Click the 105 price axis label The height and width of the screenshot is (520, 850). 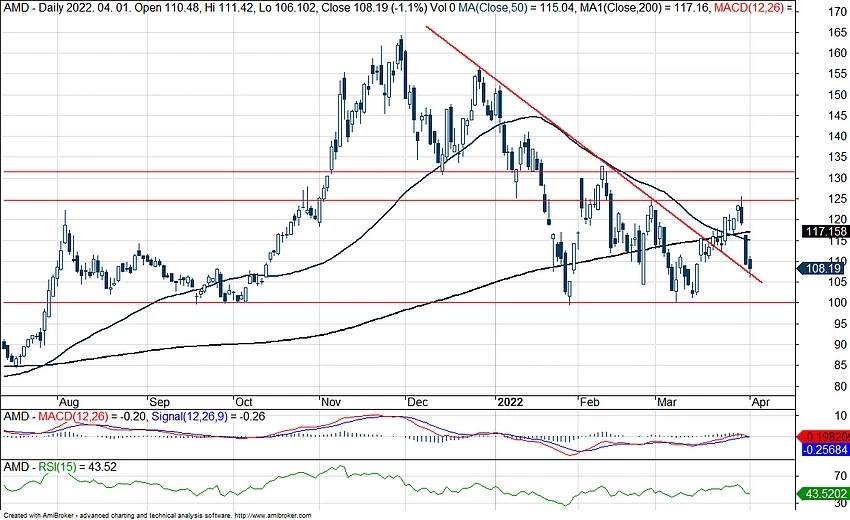coord(837,281)
